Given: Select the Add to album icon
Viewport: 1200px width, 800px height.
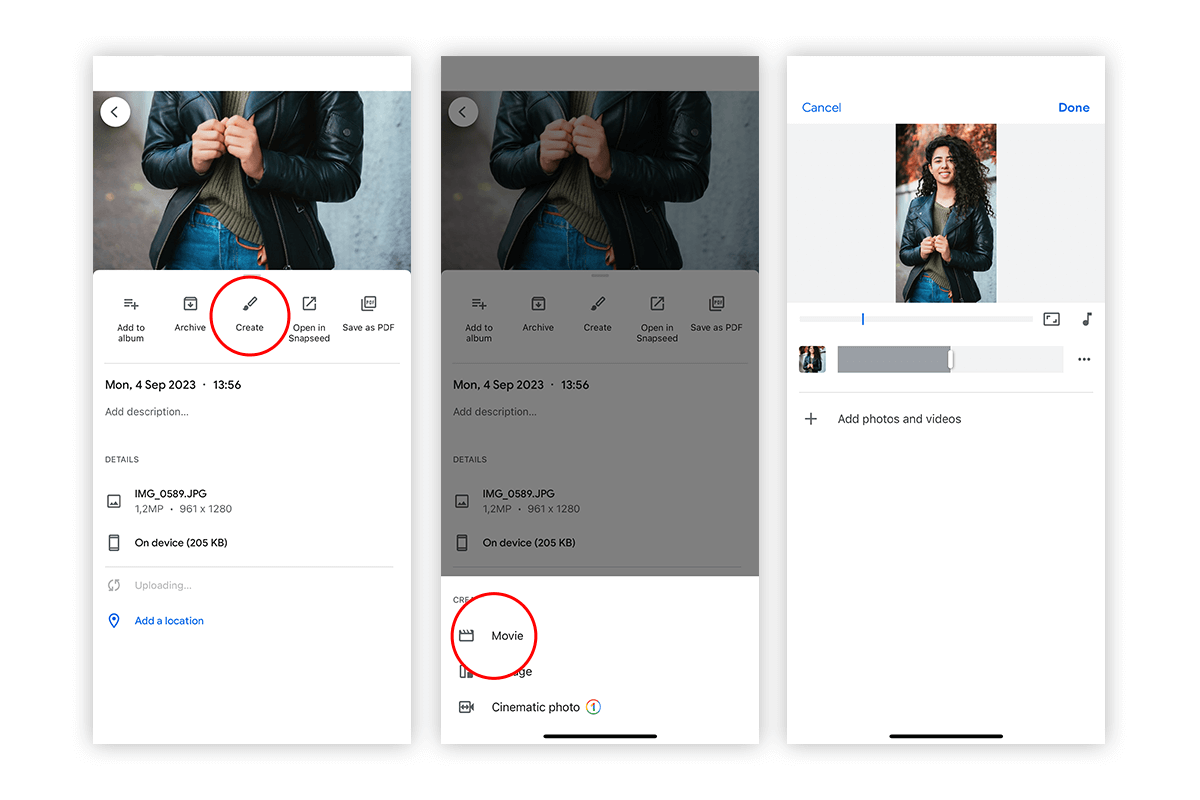Looking at the screenshot, I should [x=131, y=303].
